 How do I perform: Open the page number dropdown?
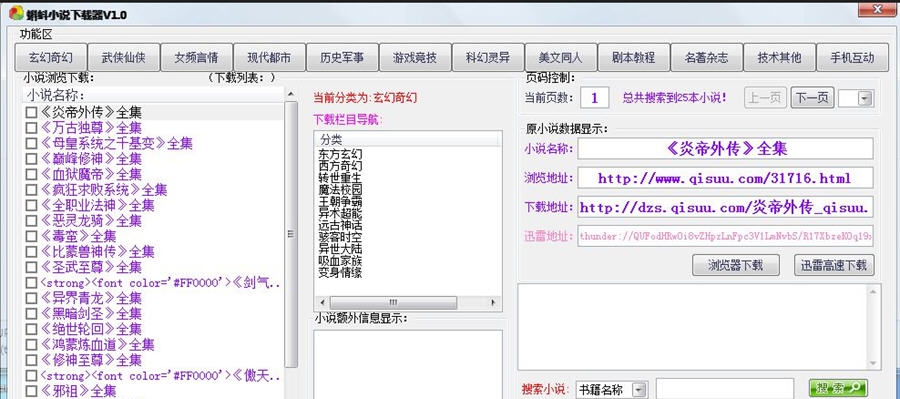point(864,99)
